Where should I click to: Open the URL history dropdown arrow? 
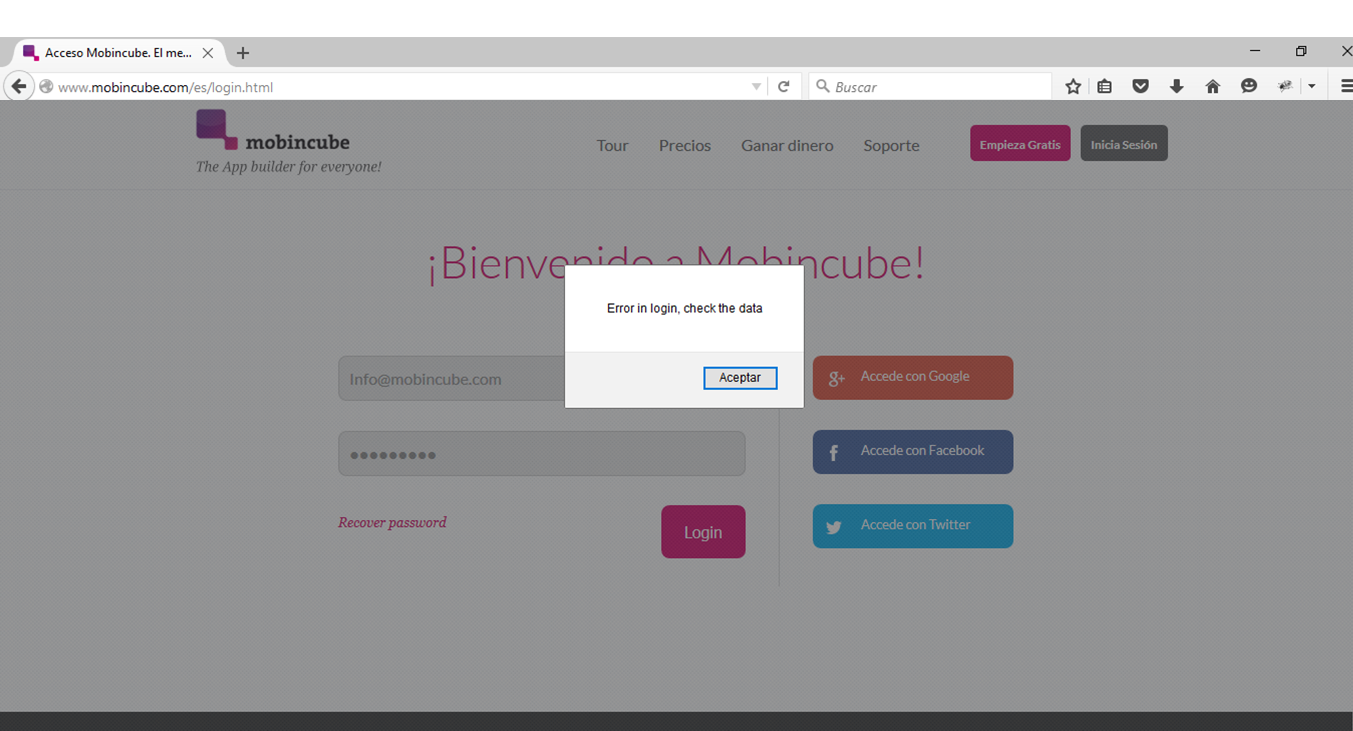tap(756, 87)
